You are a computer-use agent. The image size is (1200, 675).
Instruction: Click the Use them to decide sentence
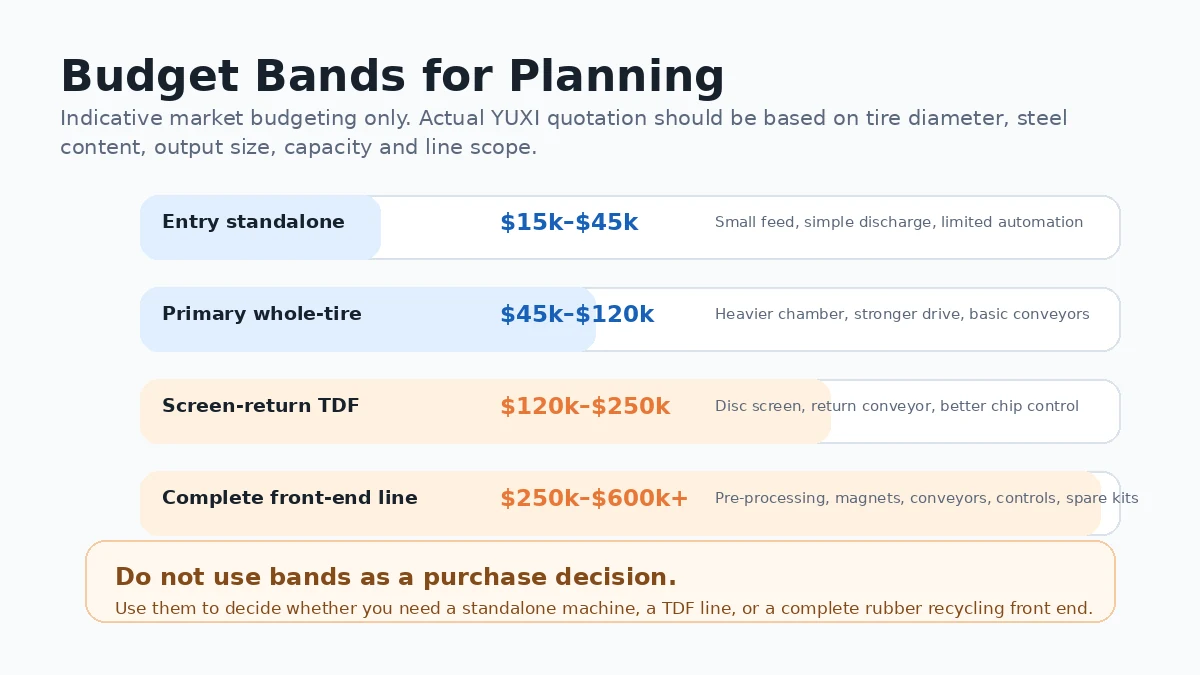604,608
